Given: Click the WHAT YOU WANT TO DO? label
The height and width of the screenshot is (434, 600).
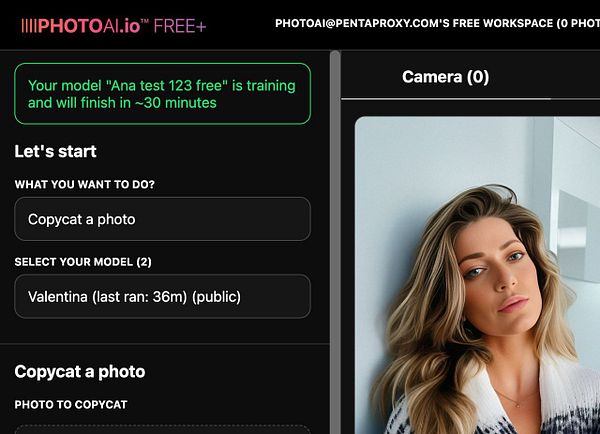Looking at the screenshot, I should pyautogui.click(x=85, y=184).
